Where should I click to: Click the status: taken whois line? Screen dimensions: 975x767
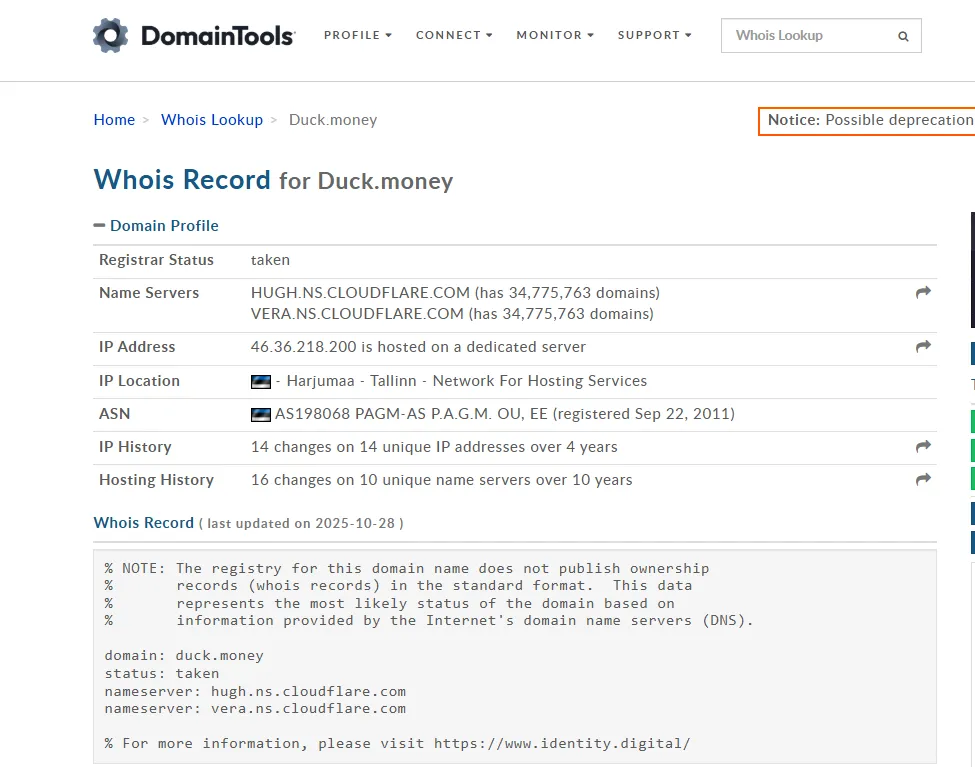162,673
